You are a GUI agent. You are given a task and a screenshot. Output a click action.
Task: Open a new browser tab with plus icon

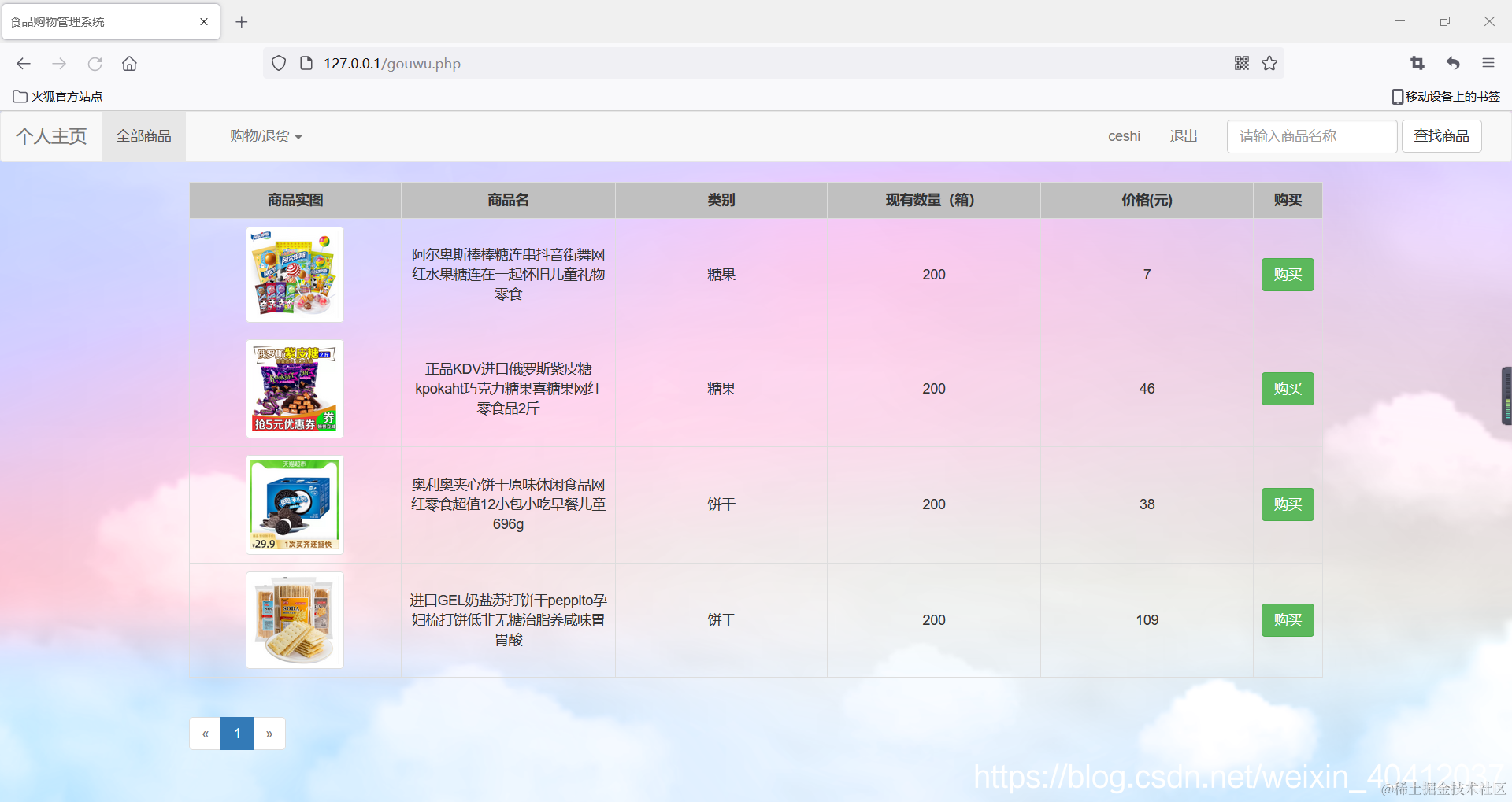point(241,21)
